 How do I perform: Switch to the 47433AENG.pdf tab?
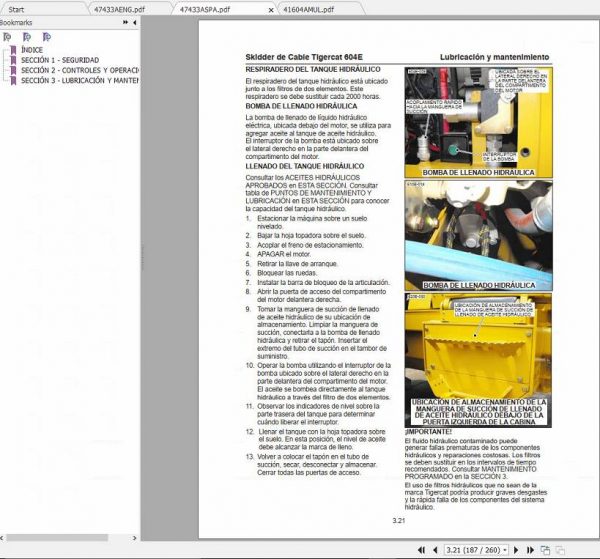pos(119,9)
